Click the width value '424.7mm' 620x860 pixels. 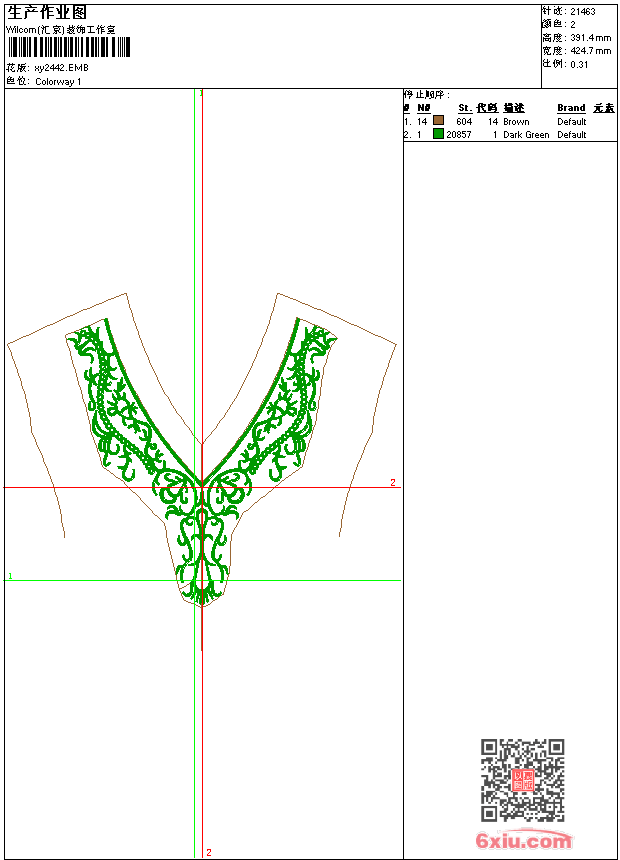coord(590,51)
